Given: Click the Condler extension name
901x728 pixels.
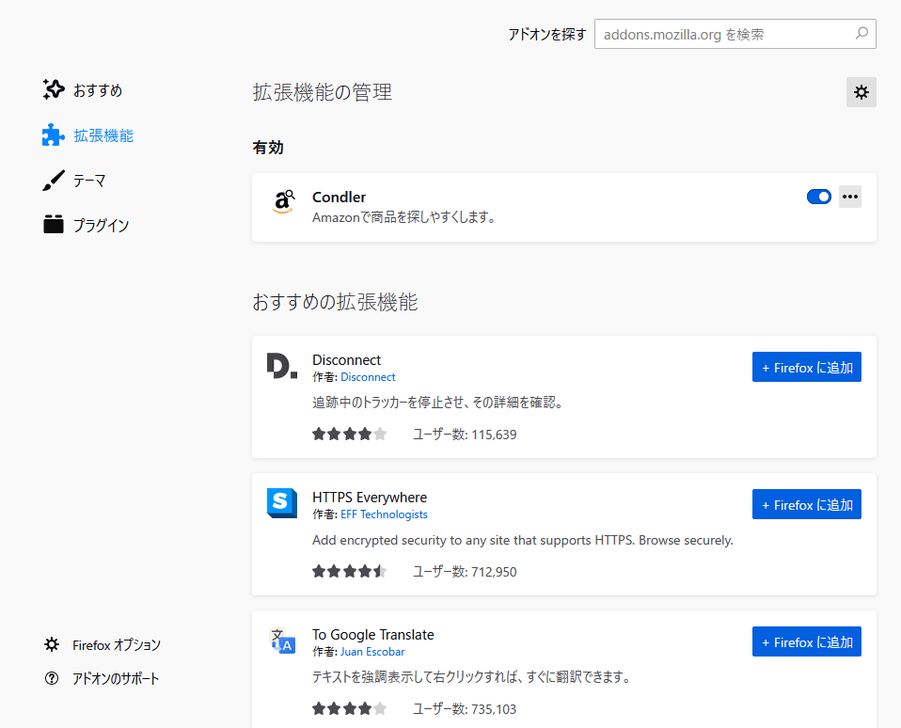Looking at the screenshot, I should tap(339, 197).
